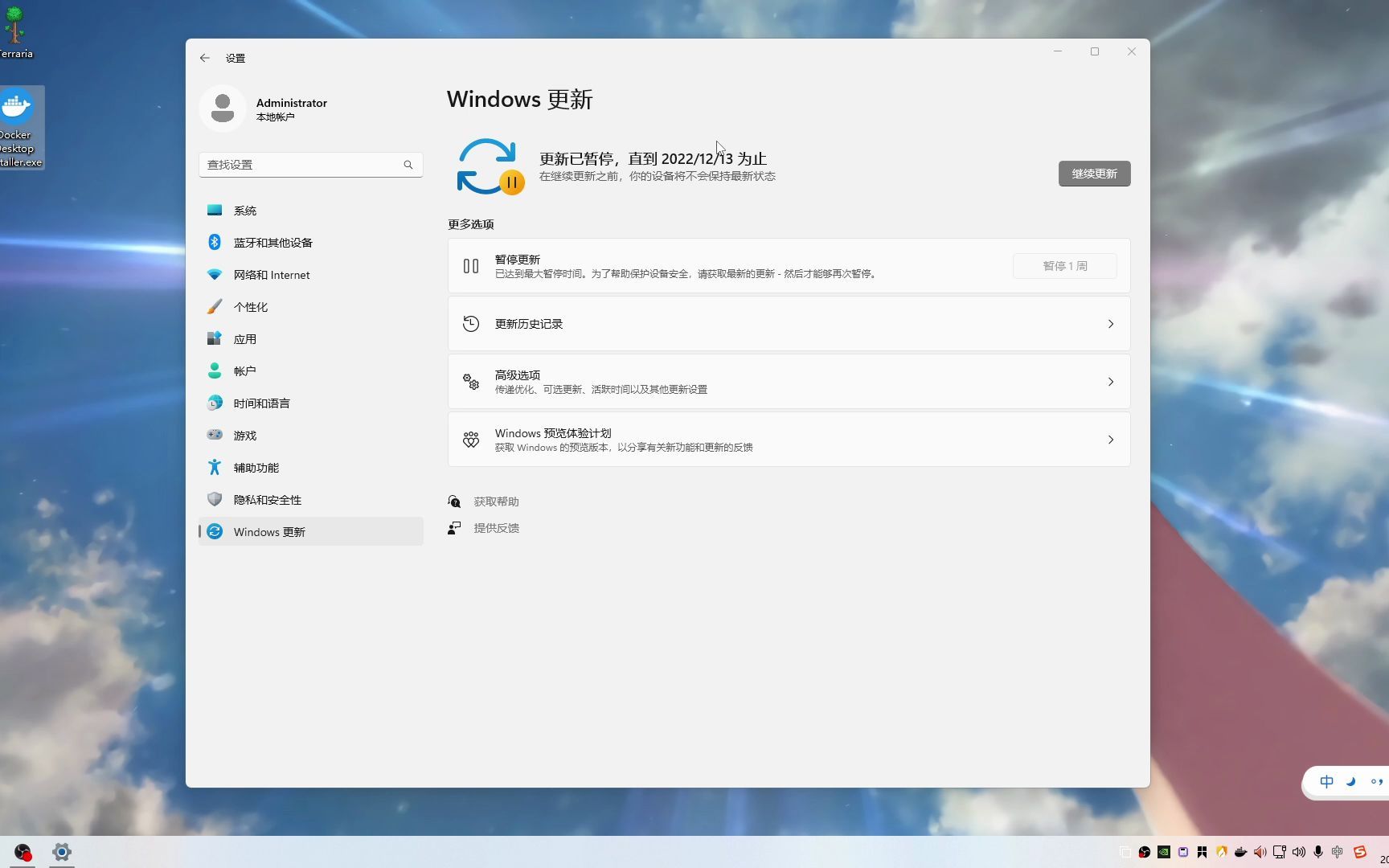Expand 高级选项 with its chevron
Viewport: 1389px width, 868px height.
coord(1111,382)
